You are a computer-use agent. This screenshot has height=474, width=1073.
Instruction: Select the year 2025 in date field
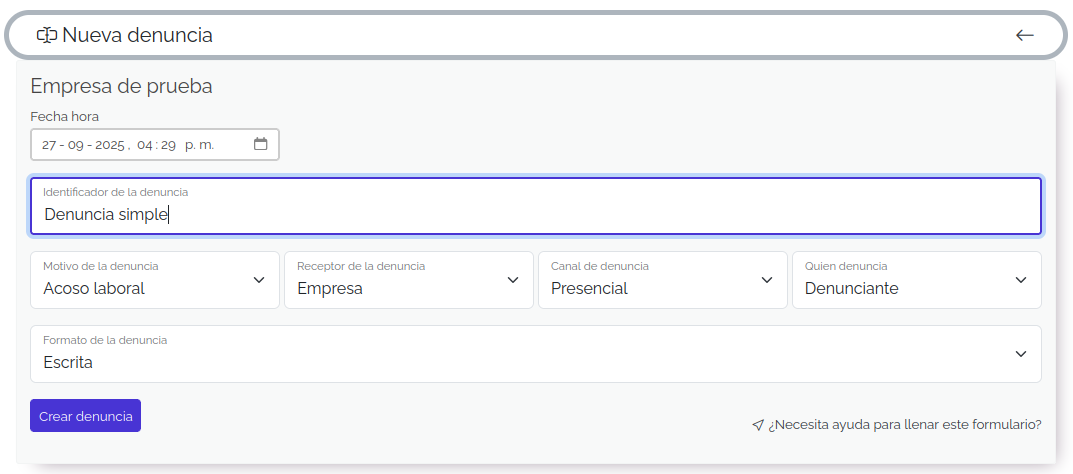point(110,145)
